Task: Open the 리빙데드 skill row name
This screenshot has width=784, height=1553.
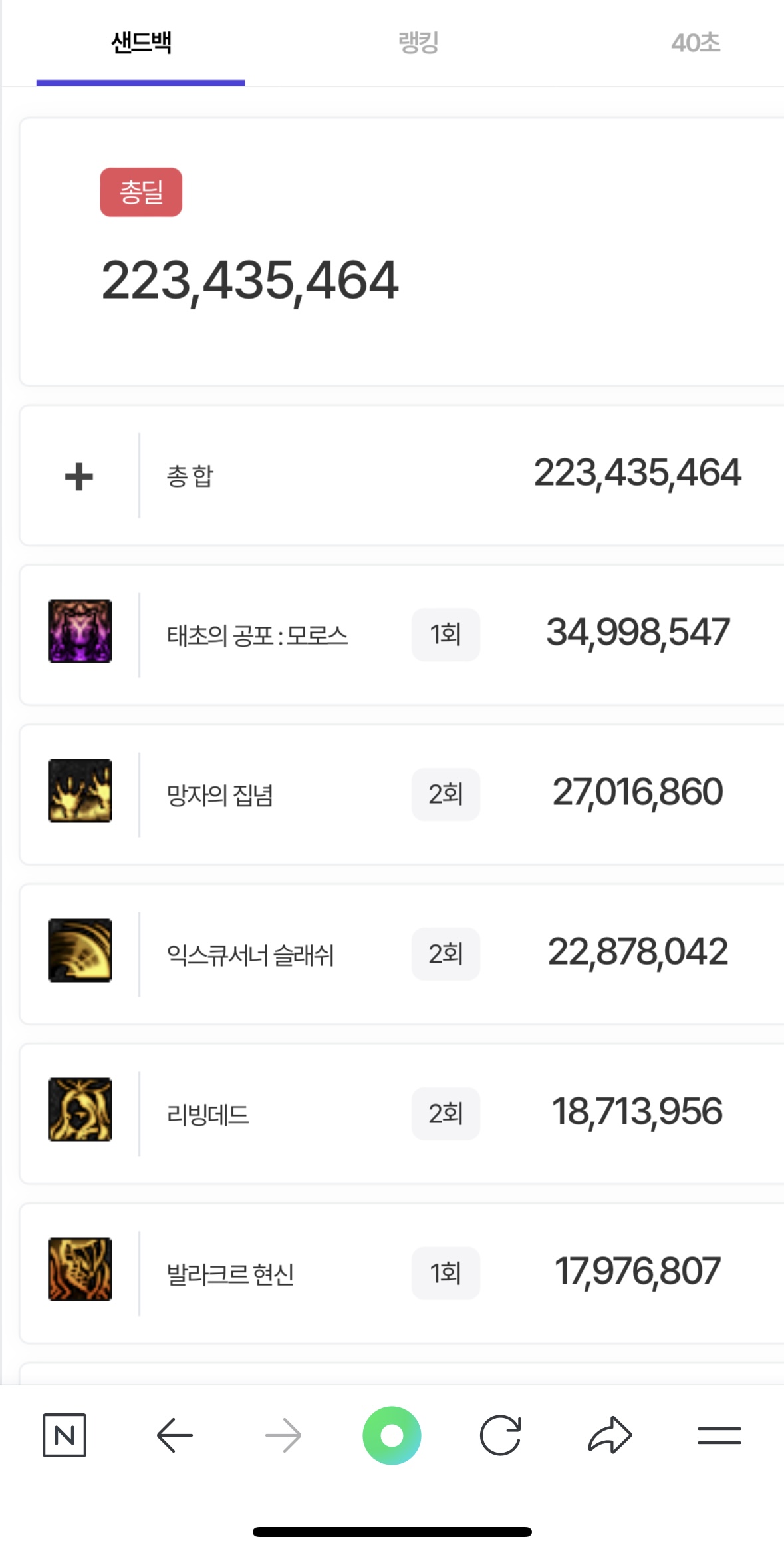Action: [x=208, y=1114]
